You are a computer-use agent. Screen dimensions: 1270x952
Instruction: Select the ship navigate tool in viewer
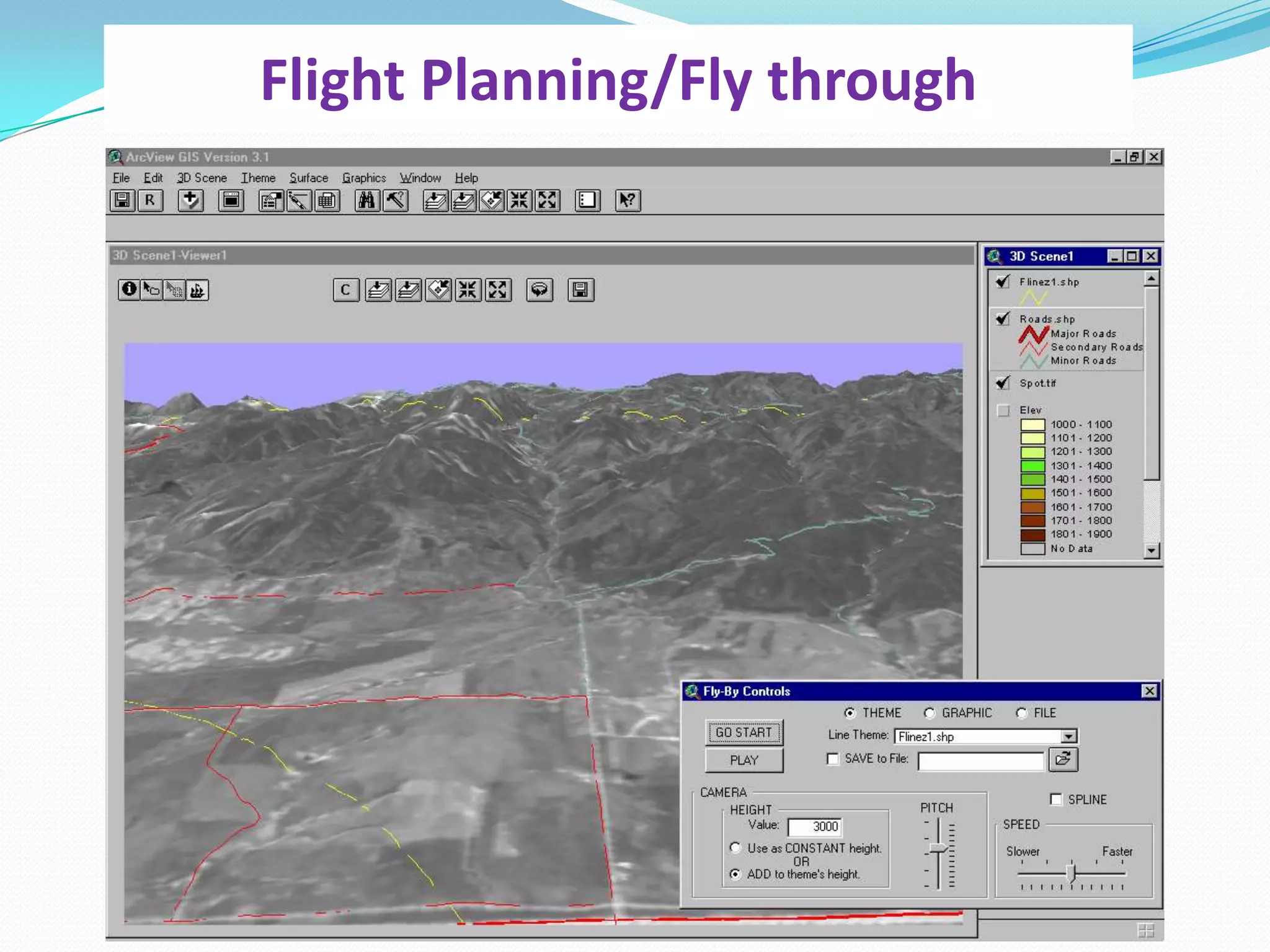pos(197,289)
